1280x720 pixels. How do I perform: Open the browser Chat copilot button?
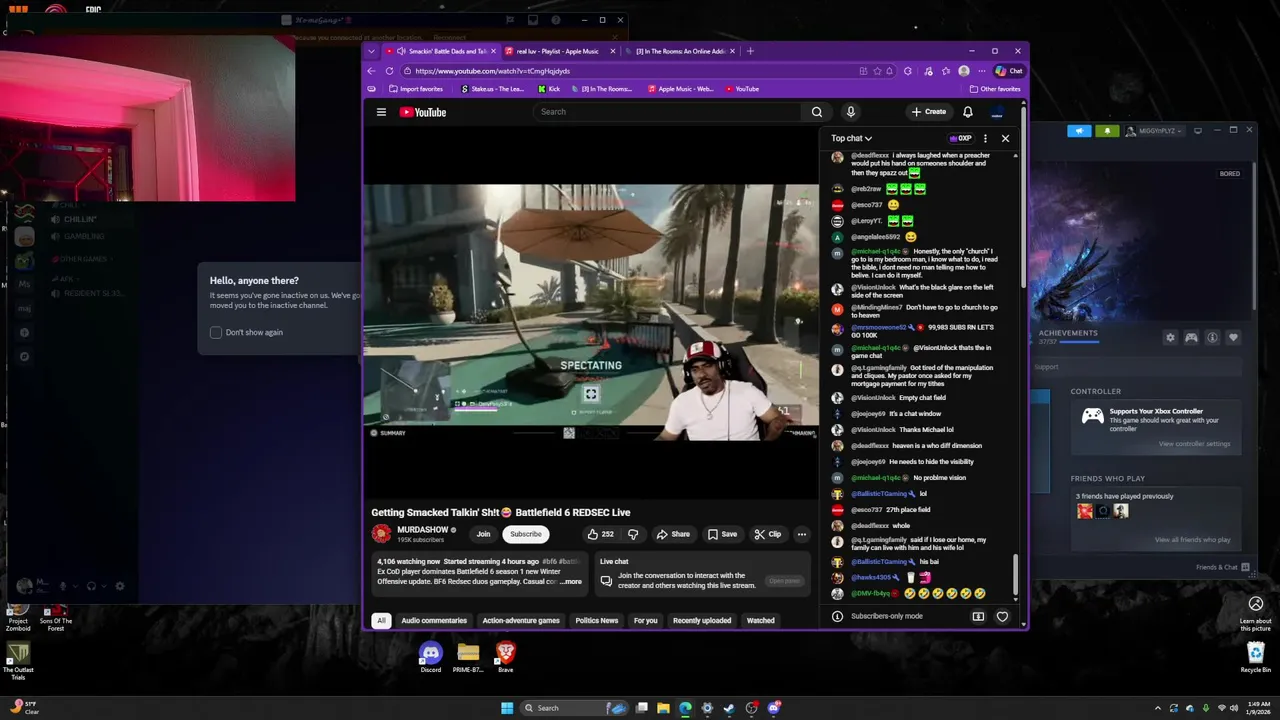(x=1009, y=71)
